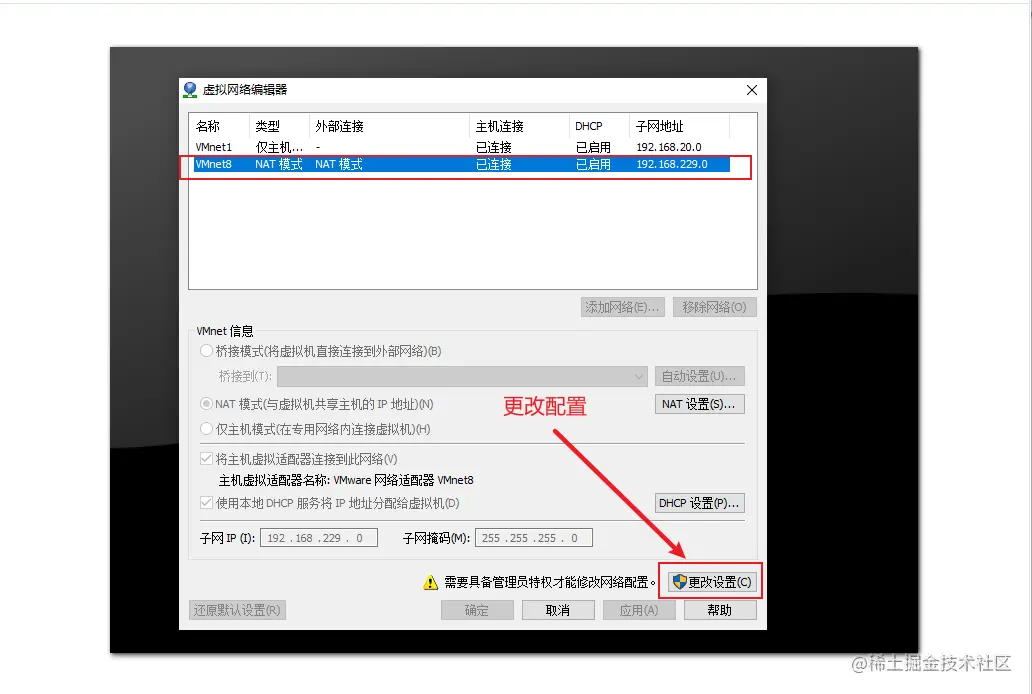
Task: Click the 名称 column header
Action: coord(210,127)
